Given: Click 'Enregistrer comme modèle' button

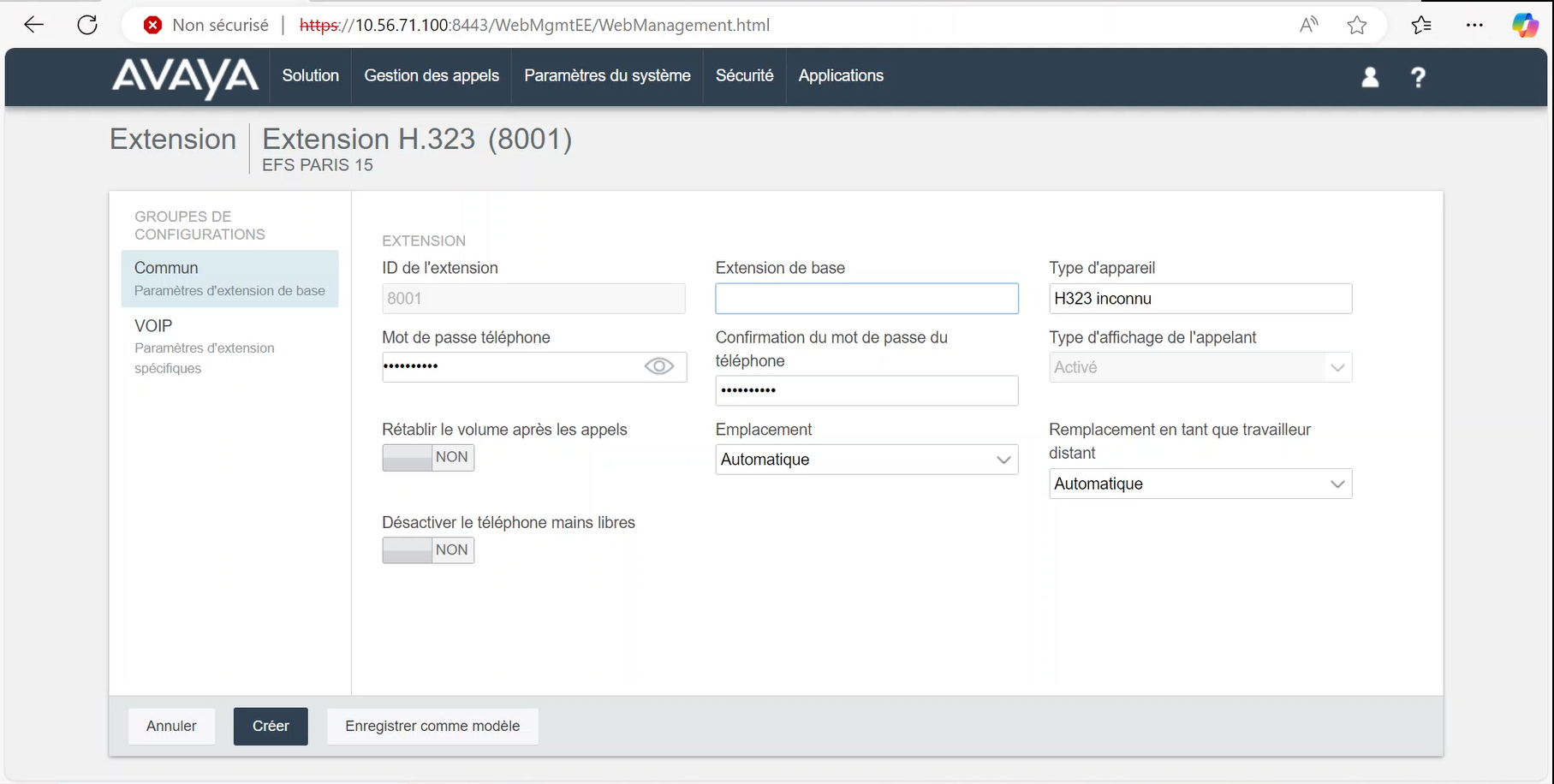Looking at the screenshot, I should (432, 727).
